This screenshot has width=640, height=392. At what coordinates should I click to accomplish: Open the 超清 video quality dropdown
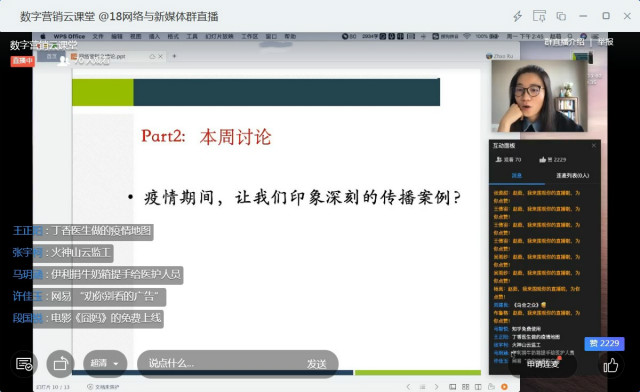click(105, 363)
